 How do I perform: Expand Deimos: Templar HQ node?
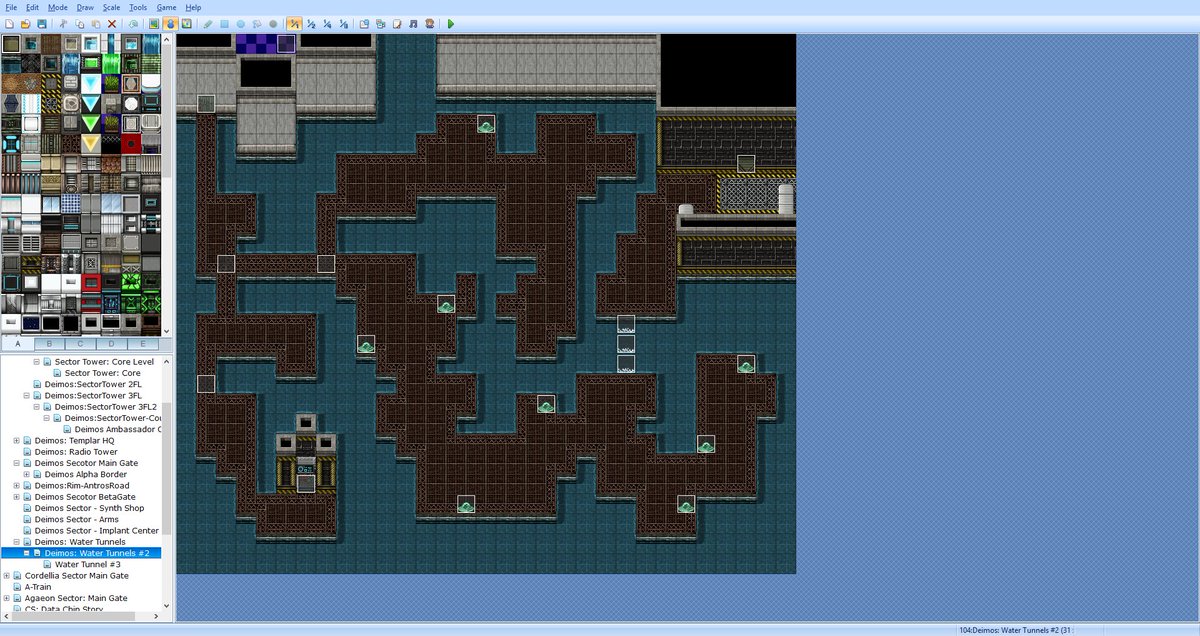(x=16, y=441)
